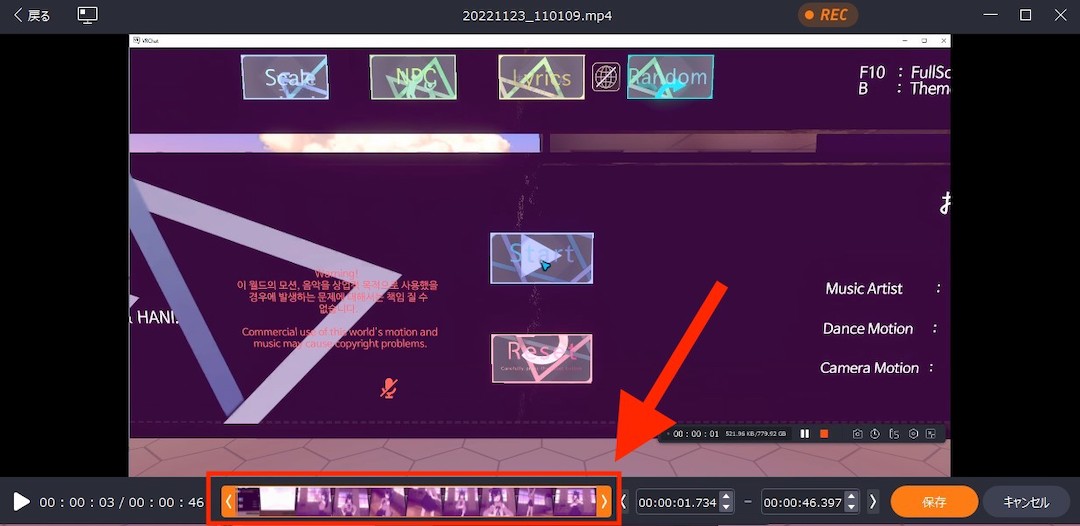Screen dimensions: 1080x526
Task: Click the trim timeline thumbnail strip
Action: pyautogui.click(x=415, y=502)
